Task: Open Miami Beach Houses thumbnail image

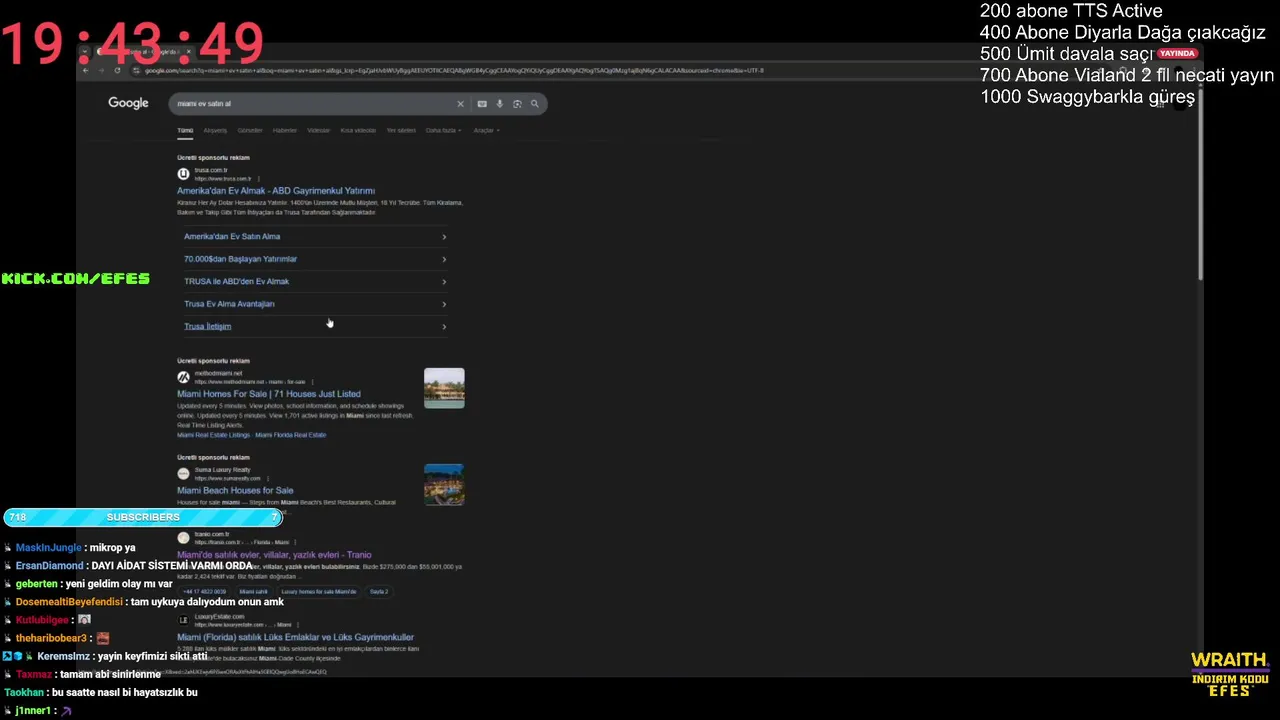Action: pyautogui.click(x=444, y=484)
